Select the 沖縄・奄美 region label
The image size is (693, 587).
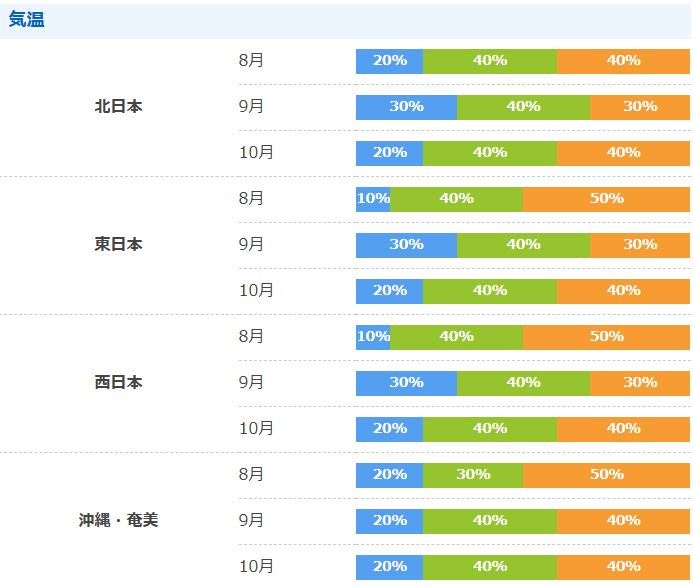click(x=118, y=520)
